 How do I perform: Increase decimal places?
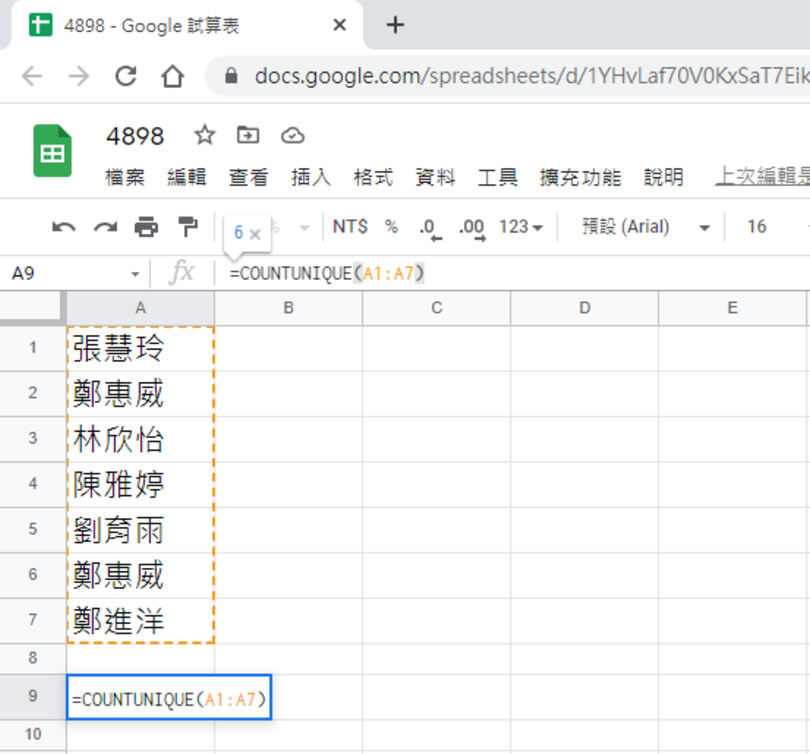click(x=472, y=228)
